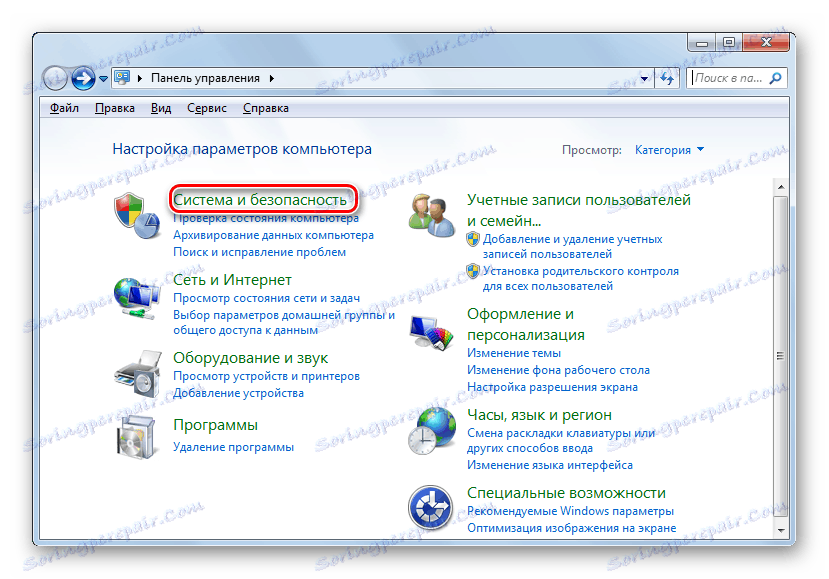Click Установка родительского контроля link

click(581, 279)
